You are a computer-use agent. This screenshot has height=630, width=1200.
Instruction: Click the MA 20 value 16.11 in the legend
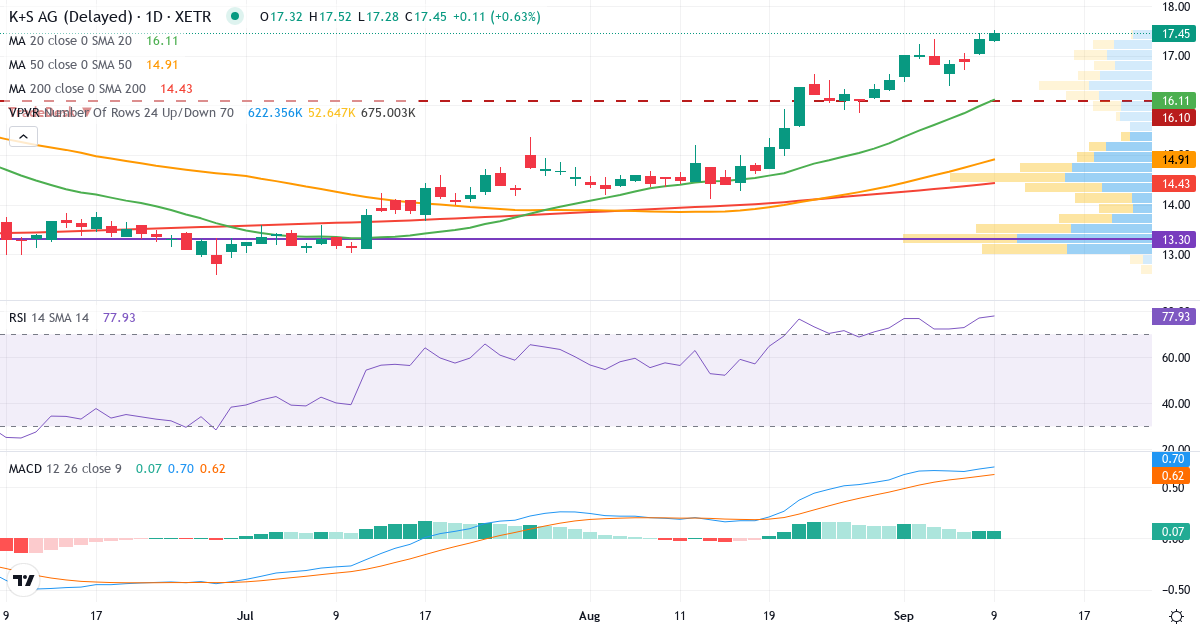pos(162,41)
